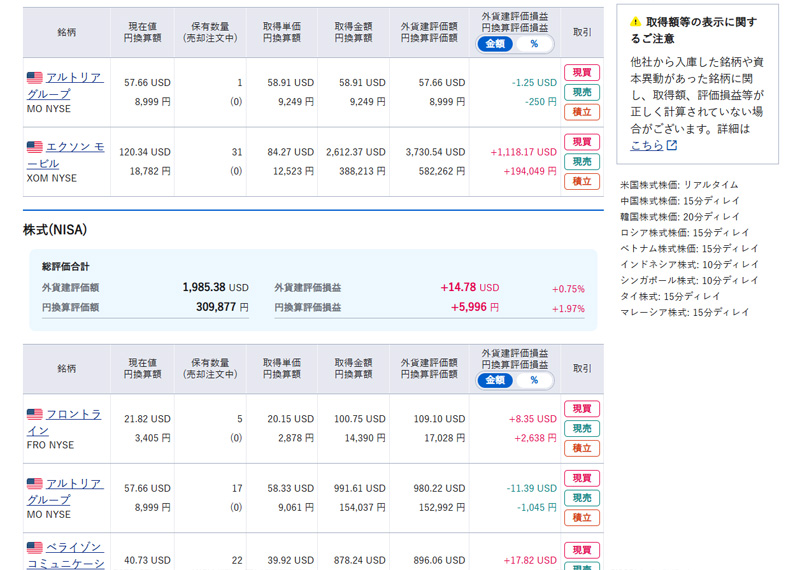Click the US flag icon beside エクソン モービル

(x=35, y=147)
